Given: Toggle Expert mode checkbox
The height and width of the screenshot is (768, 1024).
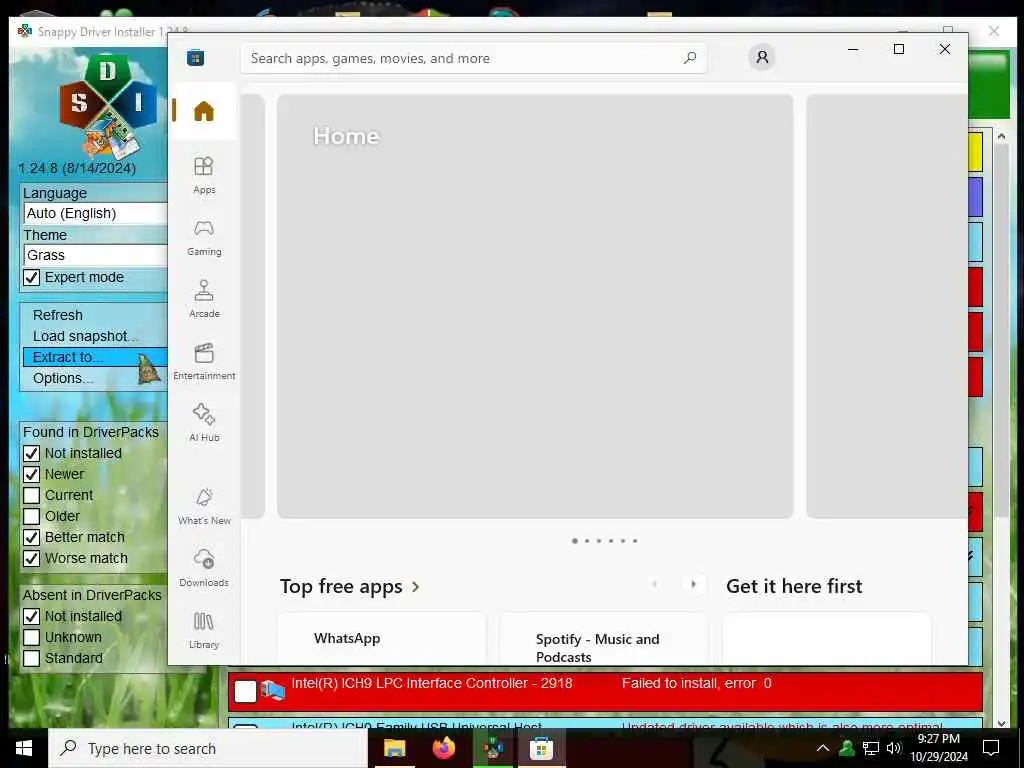Looking at the screenshot, I should [x=31, y=278].
